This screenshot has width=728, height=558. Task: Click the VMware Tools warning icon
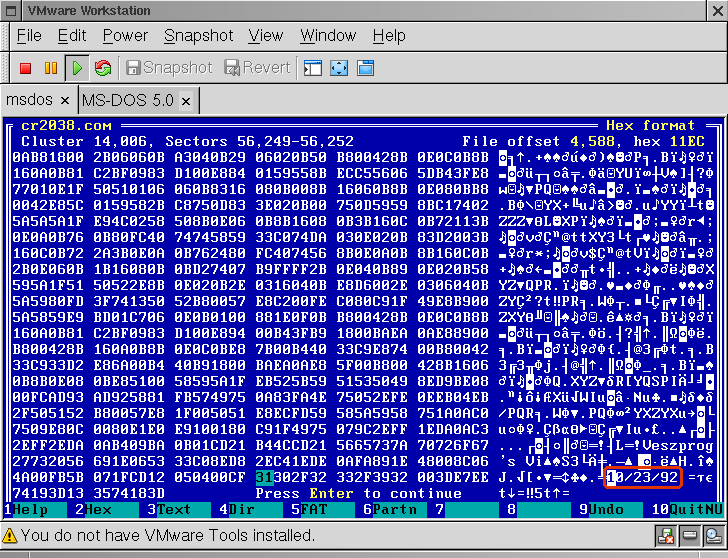10,536
